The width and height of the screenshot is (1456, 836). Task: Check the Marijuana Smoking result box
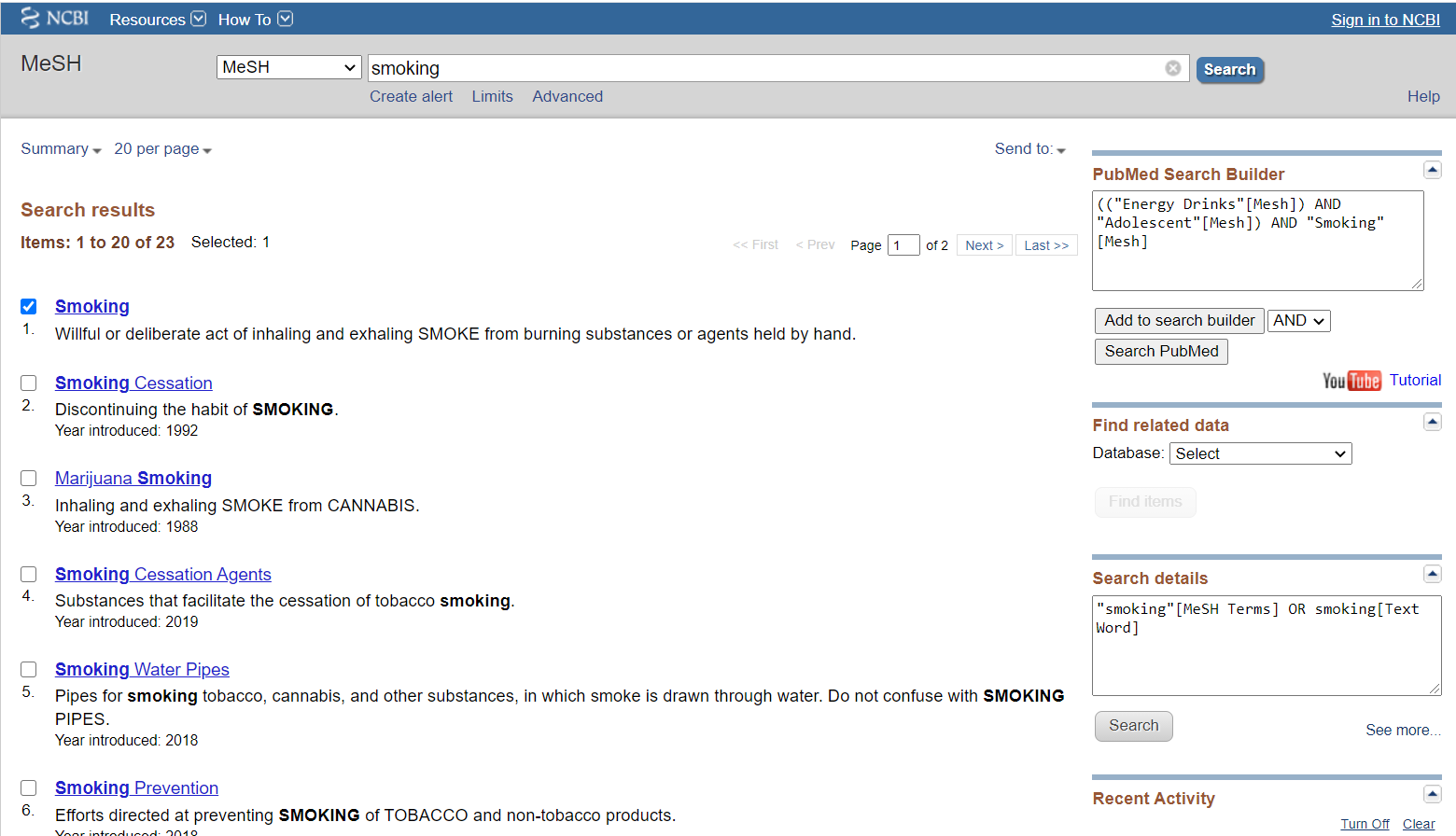[29, 479]
